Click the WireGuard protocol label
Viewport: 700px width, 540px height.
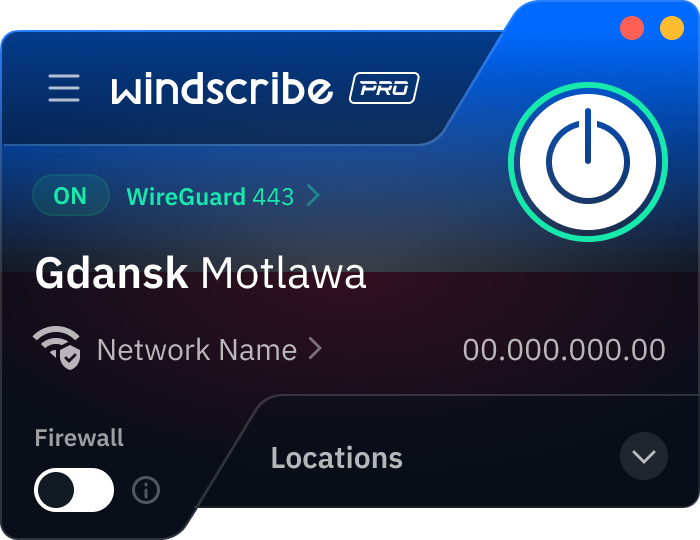186,197
